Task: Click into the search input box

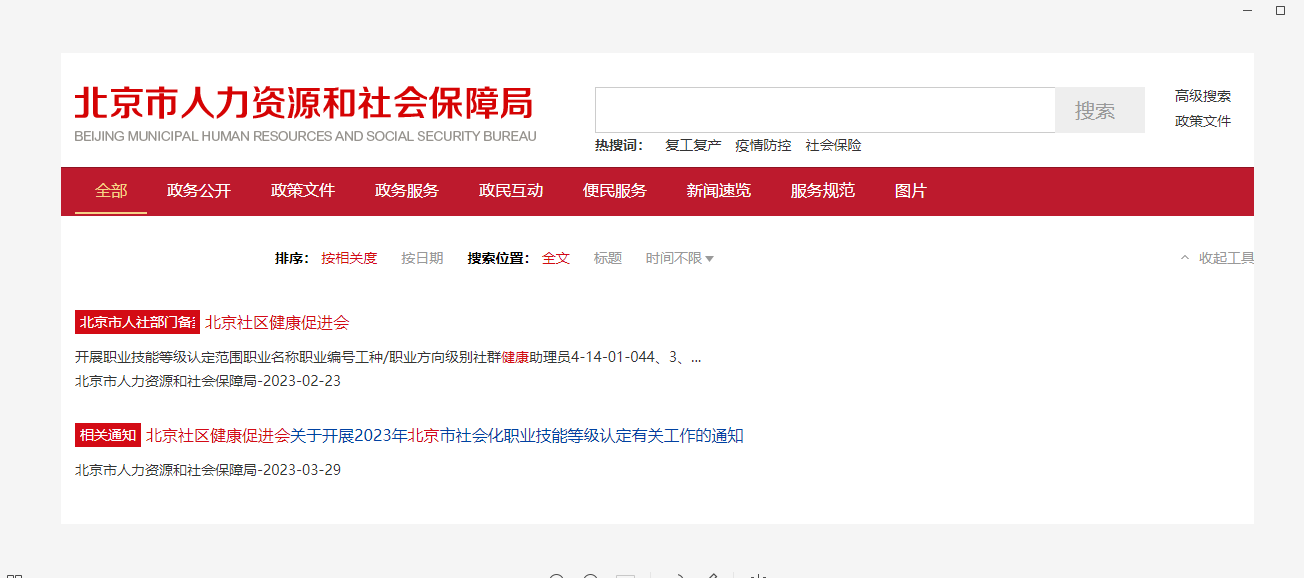Action: pyautogui.click(x=824, y=110)
